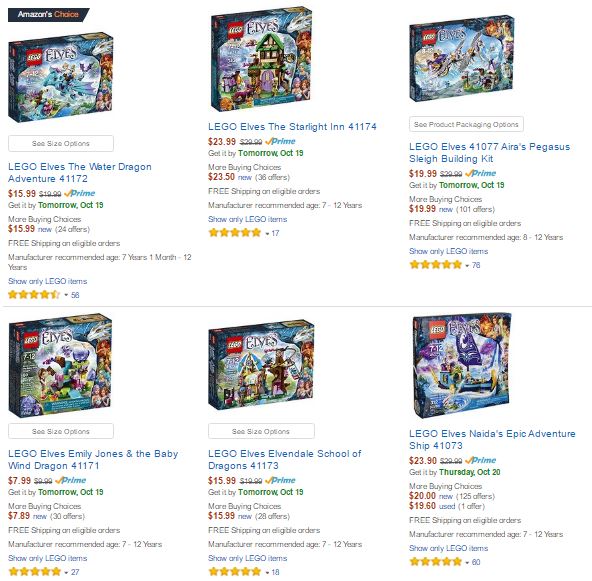Image resolution: width=592 pixels, height=581 pixels.
Task: Click the Amazon's Choice badge
Action: point(48,14)
